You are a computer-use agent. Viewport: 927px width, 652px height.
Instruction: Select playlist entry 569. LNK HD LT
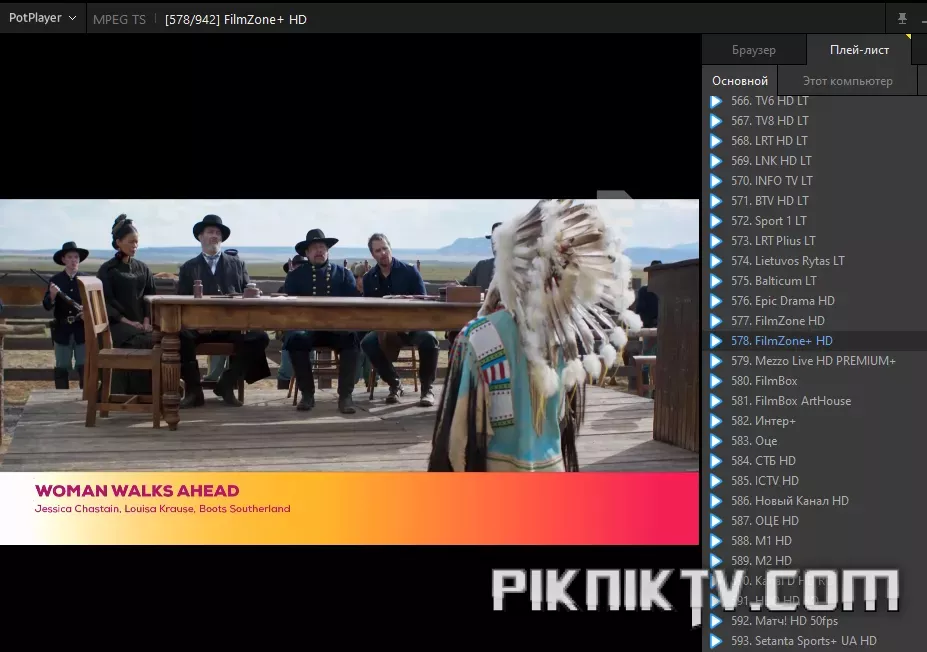point(771,161)
